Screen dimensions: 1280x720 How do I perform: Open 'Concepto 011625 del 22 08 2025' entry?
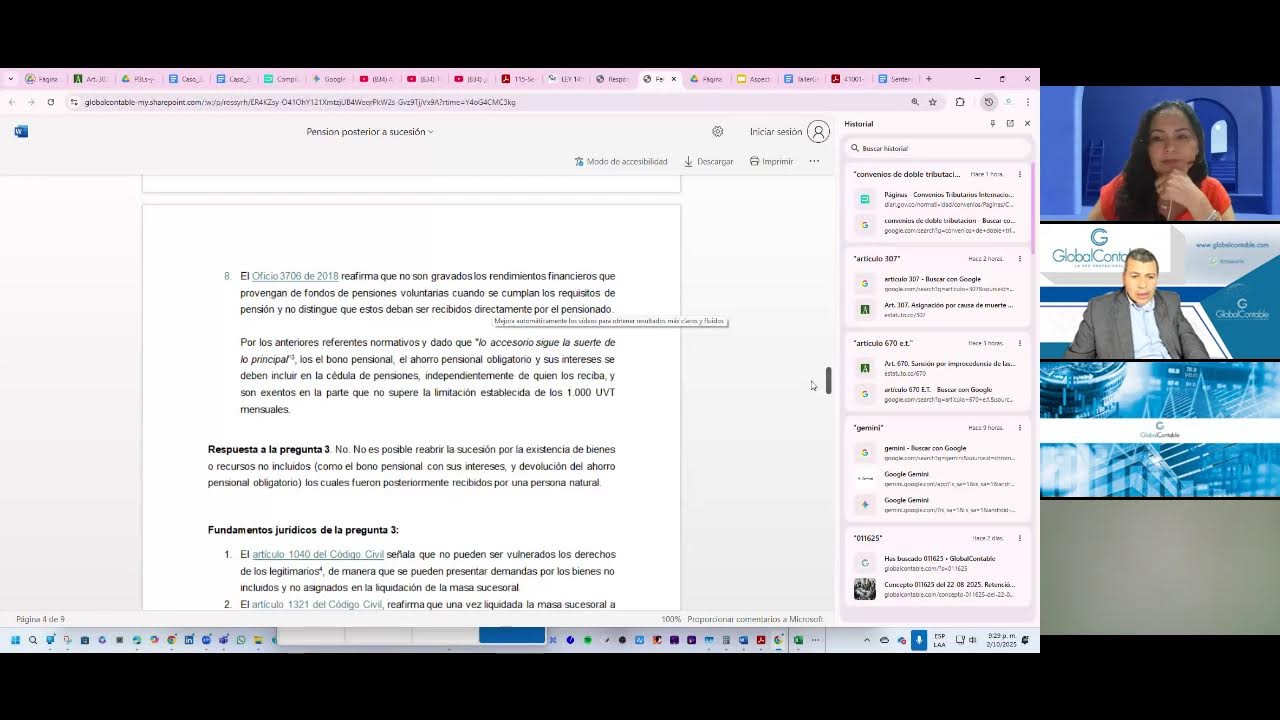(x=936, y=589)
